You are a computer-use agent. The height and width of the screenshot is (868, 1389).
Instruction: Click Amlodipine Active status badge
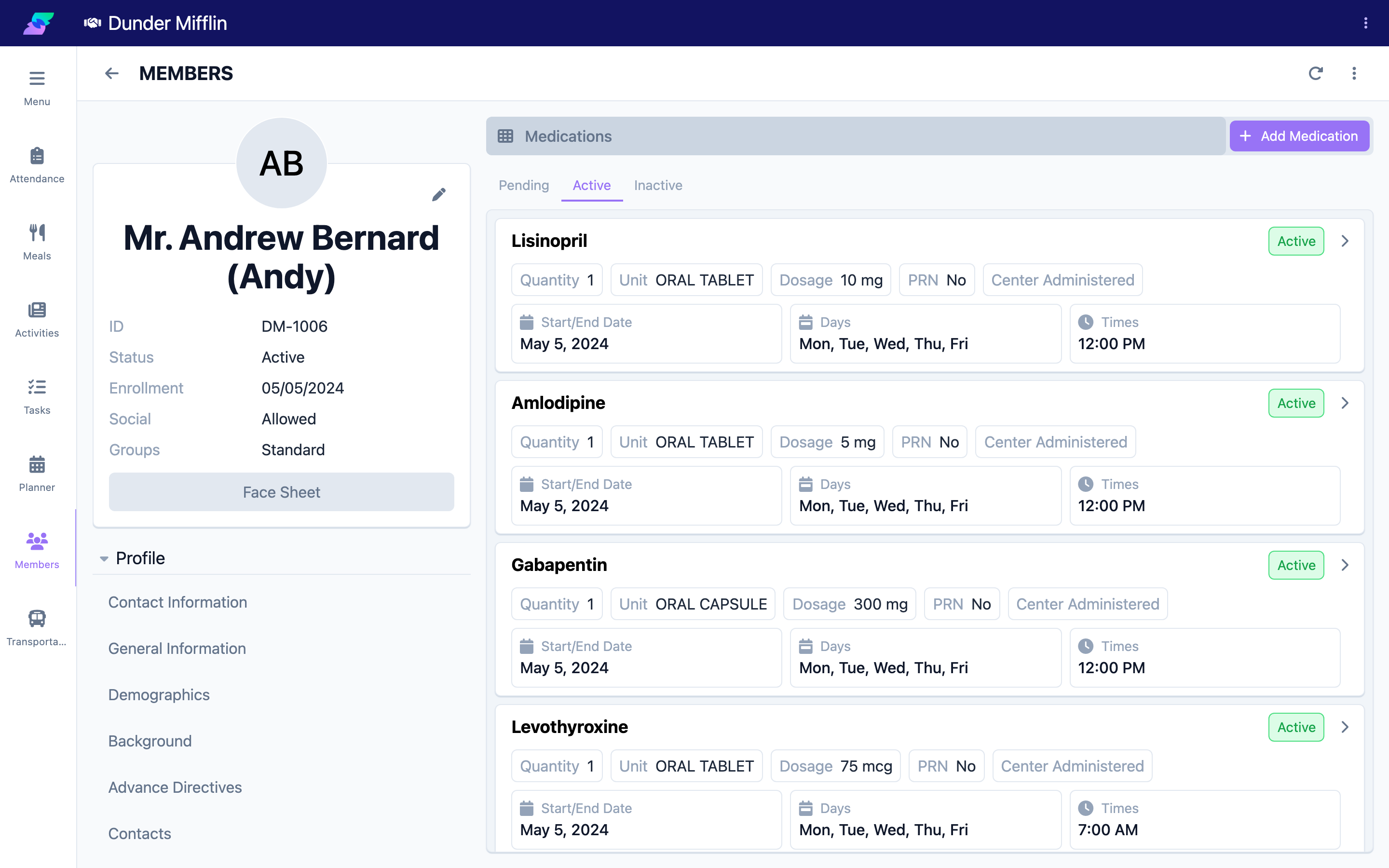[1296, 403]
